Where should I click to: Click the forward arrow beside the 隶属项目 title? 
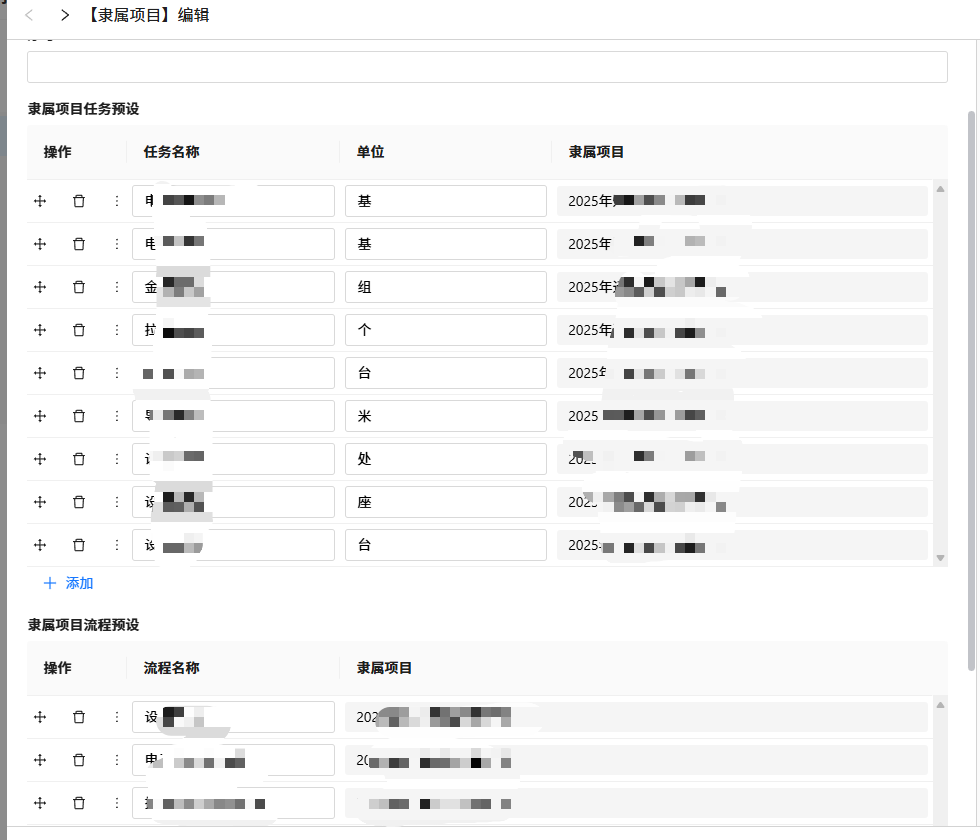(65, 15)
